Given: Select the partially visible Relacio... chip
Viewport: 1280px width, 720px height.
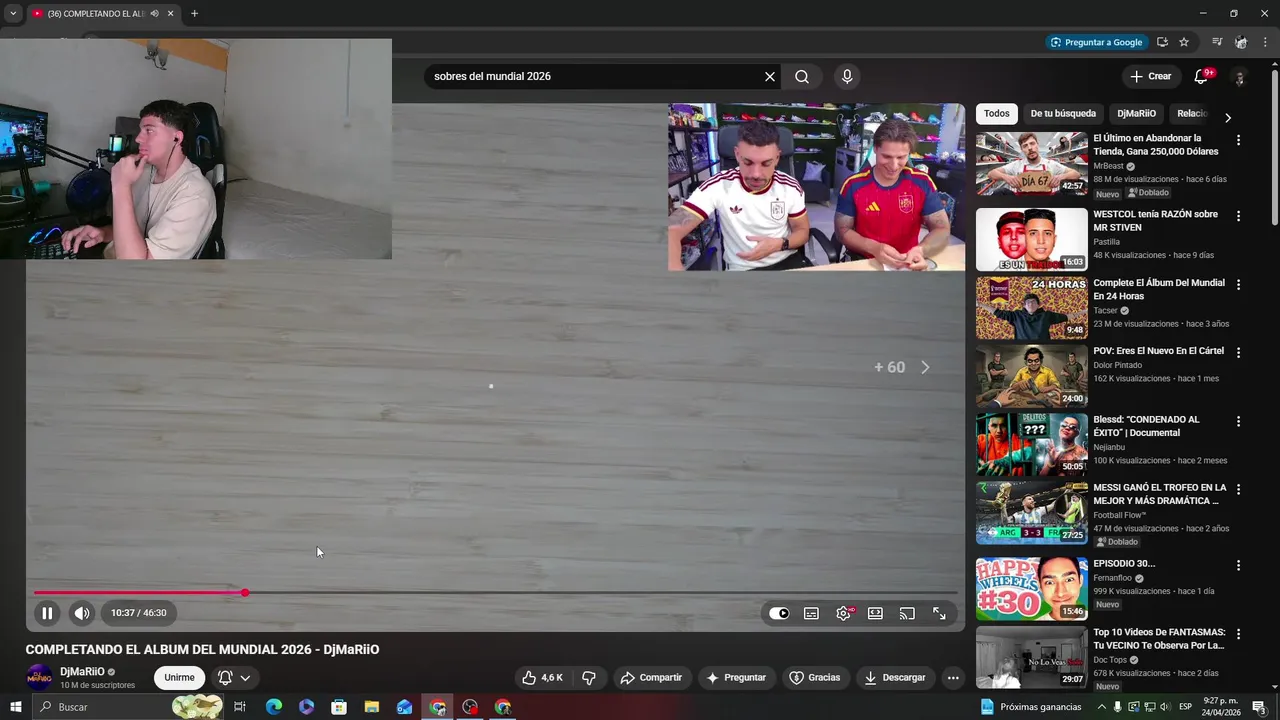Looking at the screenshot, I should [1192, 114].
